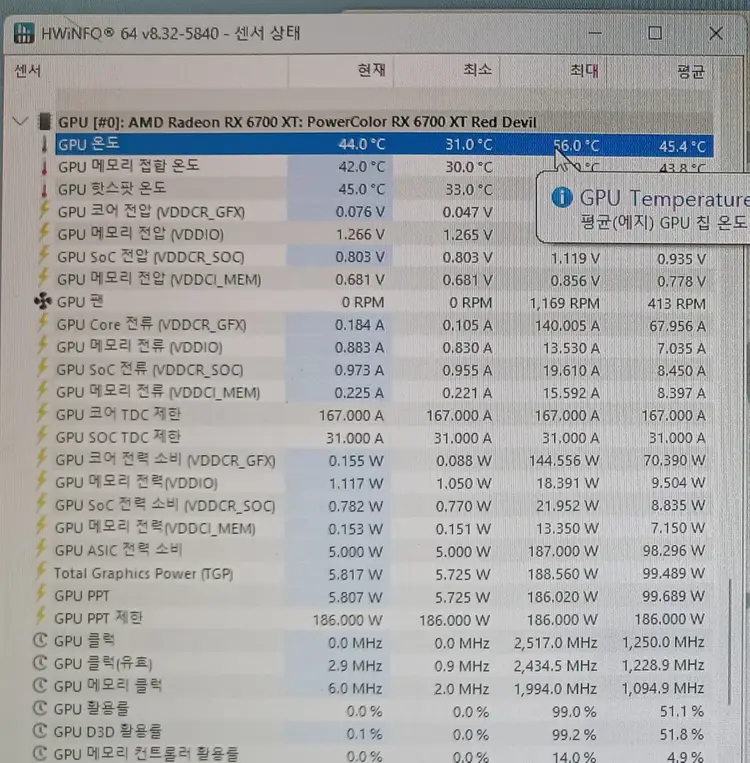Click the clock icon of the GPU 클럭 row
Image resolution: width=750 pixels, height=763 pixels.
click(x=40, y=640)
